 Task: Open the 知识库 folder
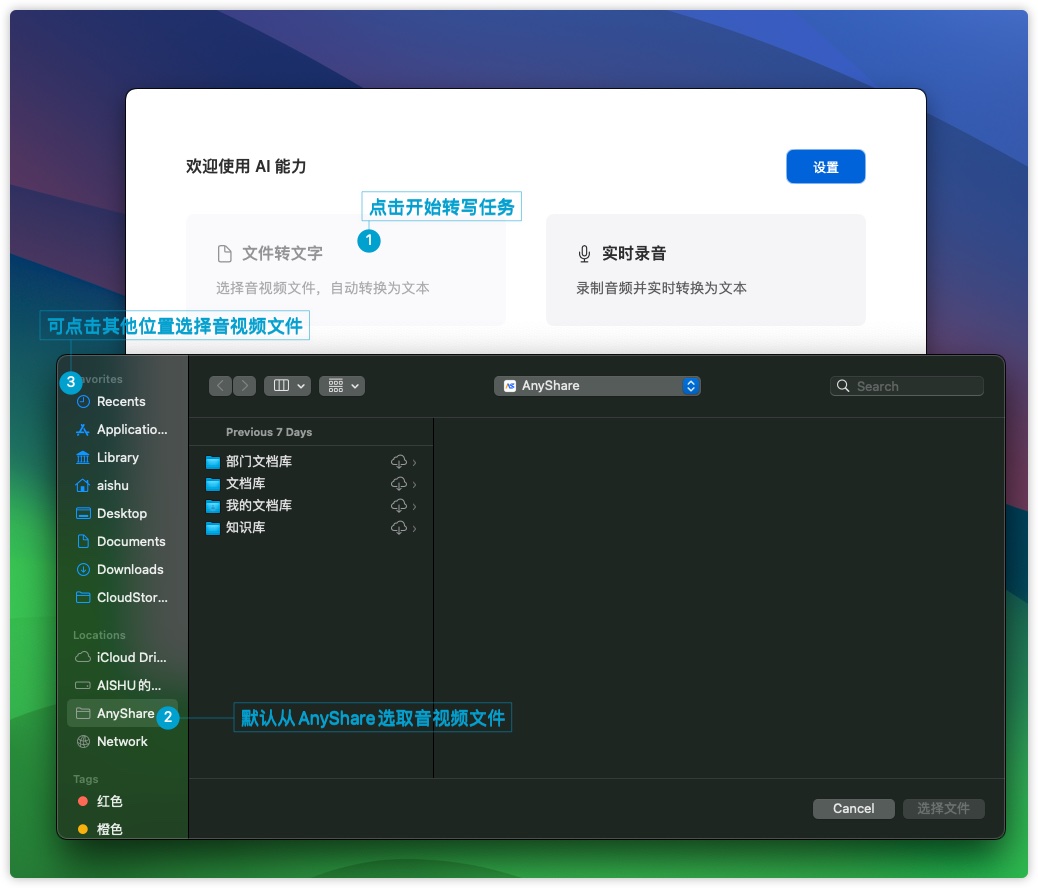pyautogui.click(x=312, y=527)
